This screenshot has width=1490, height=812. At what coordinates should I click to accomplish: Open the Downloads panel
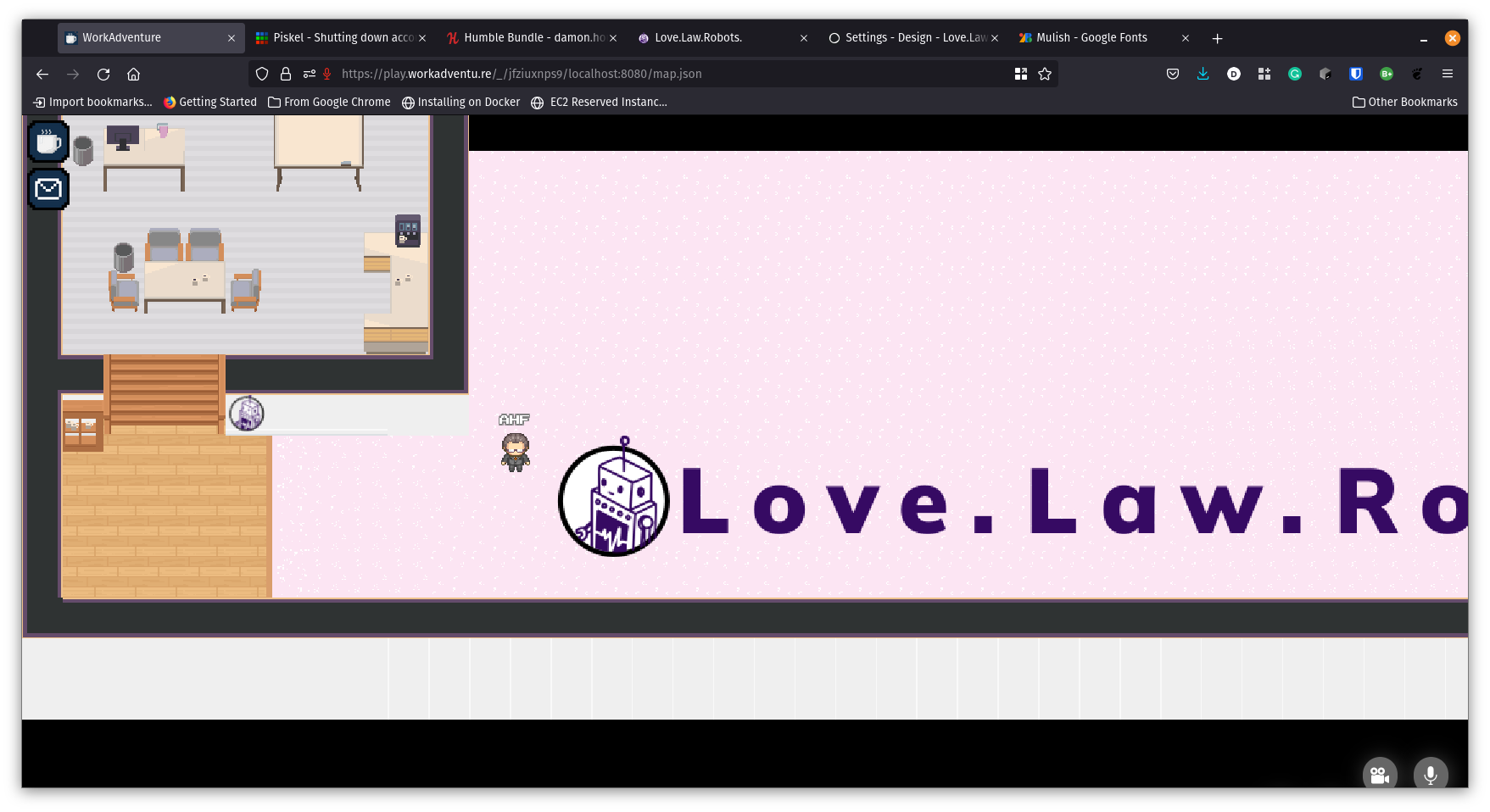click(x=1203, y=74)
